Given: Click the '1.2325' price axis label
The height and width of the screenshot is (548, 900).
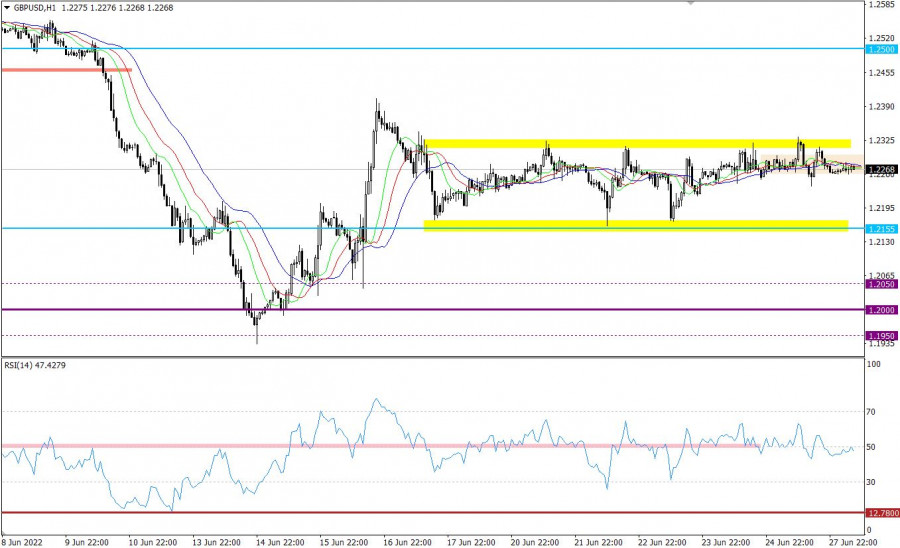Looking at the screenshot, I should click(883, 141).
